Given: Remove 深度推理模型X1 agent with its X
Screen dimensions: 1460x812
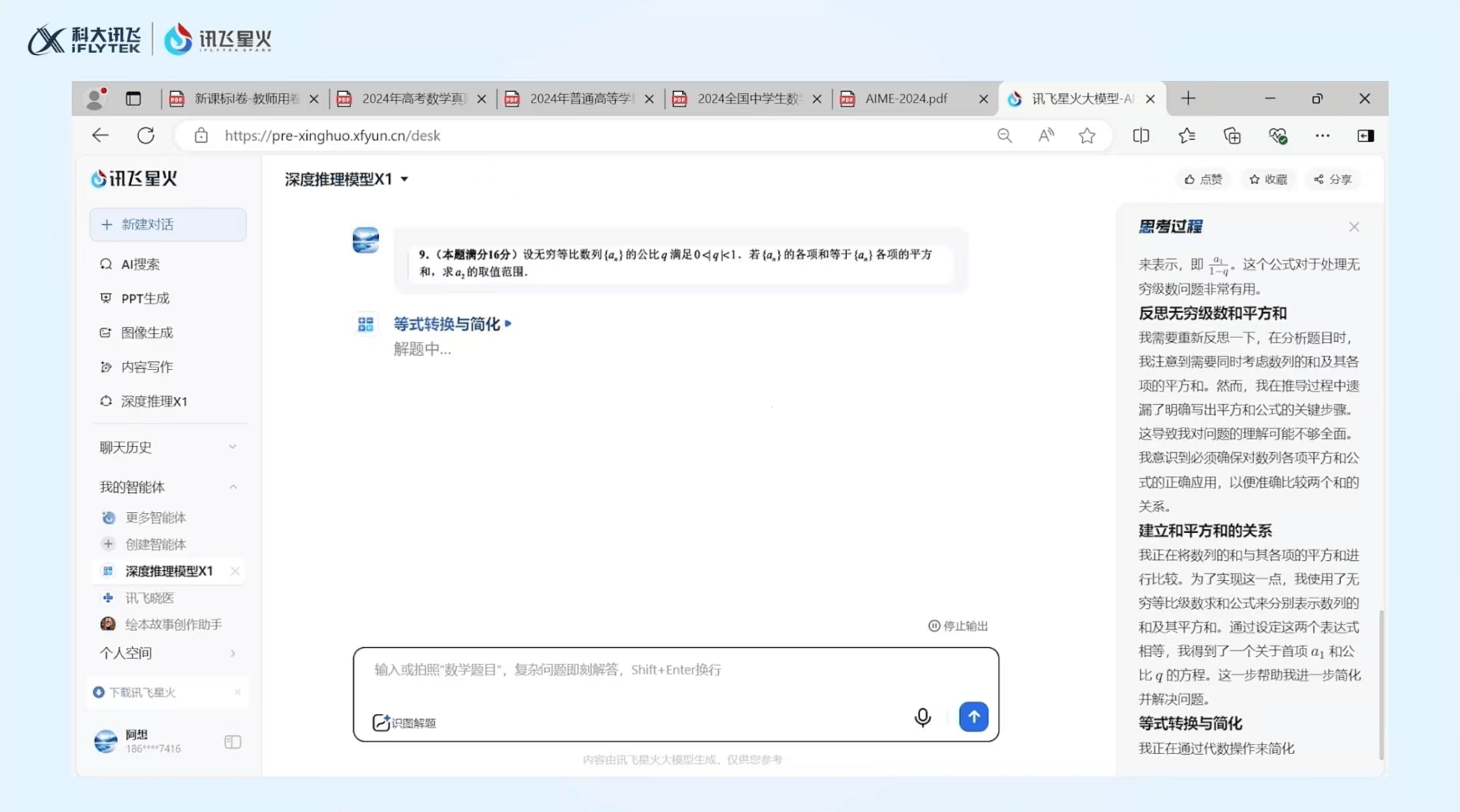Looking at the screenshot, I should click(x=235, y=571).
